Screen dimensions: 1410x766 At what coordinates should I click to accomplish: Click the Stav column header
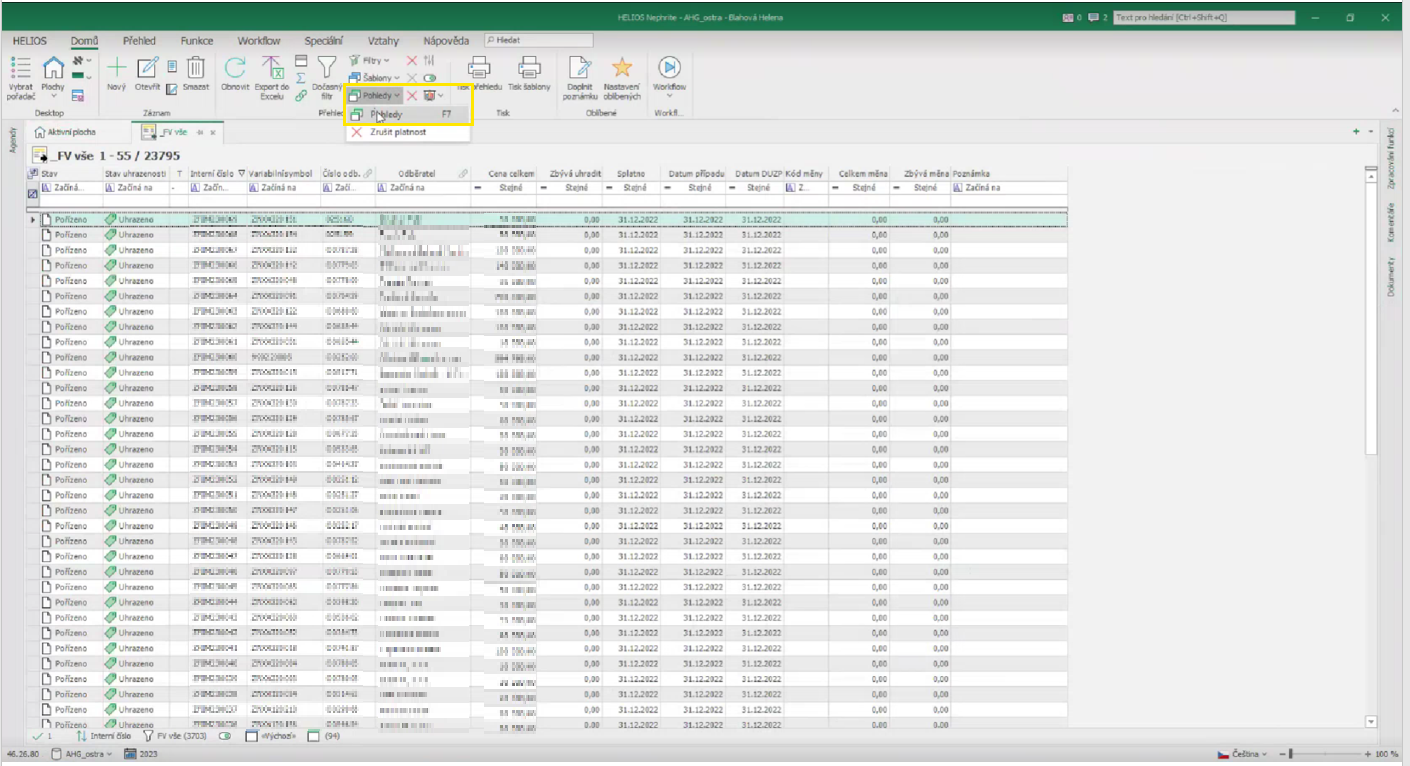(x=49, y=174)
